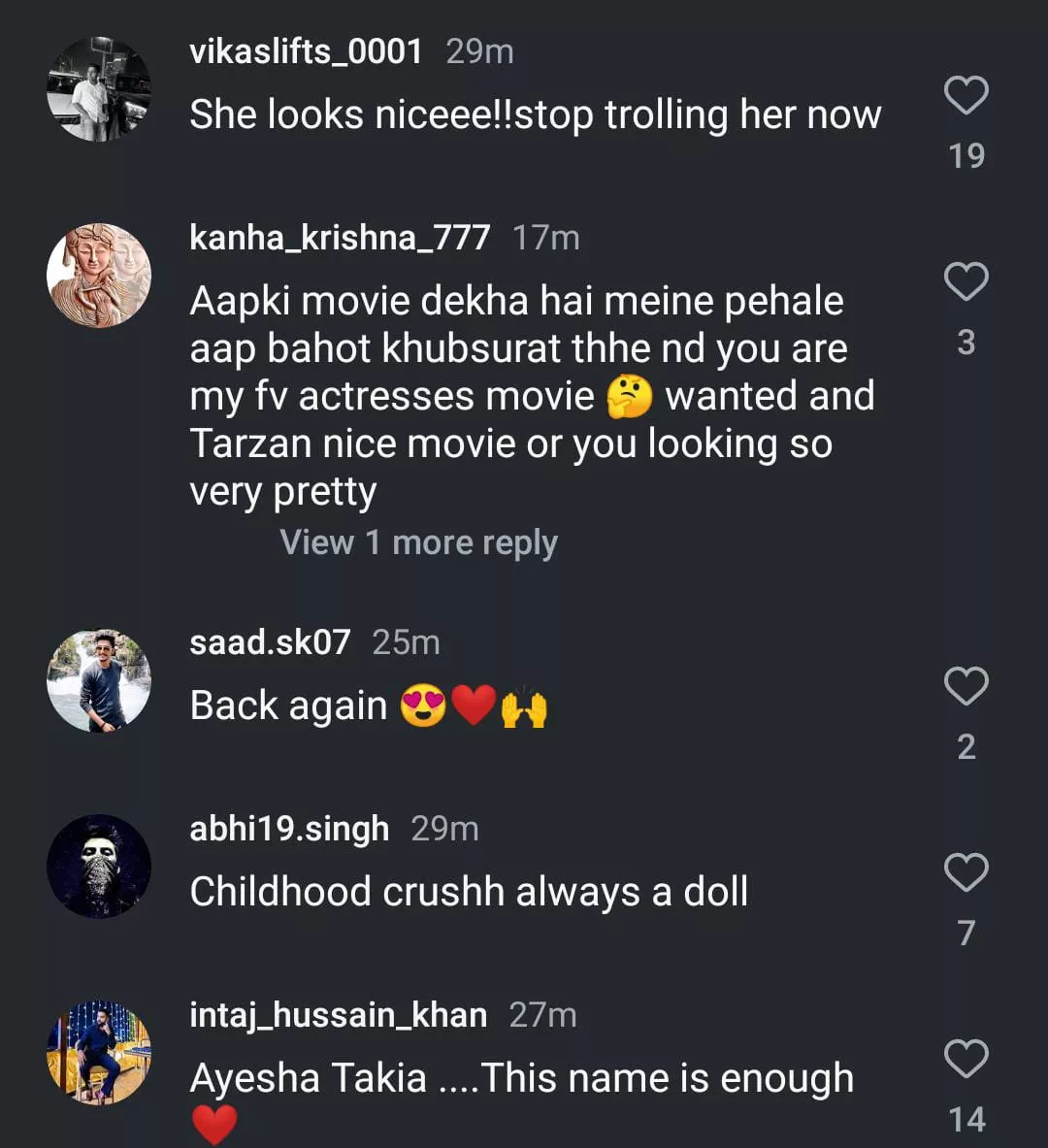Open intaj_hussain_khan's profile picture
Image resolution: width=1048 pixels, height=1148 pixels.
point(99,1053)
